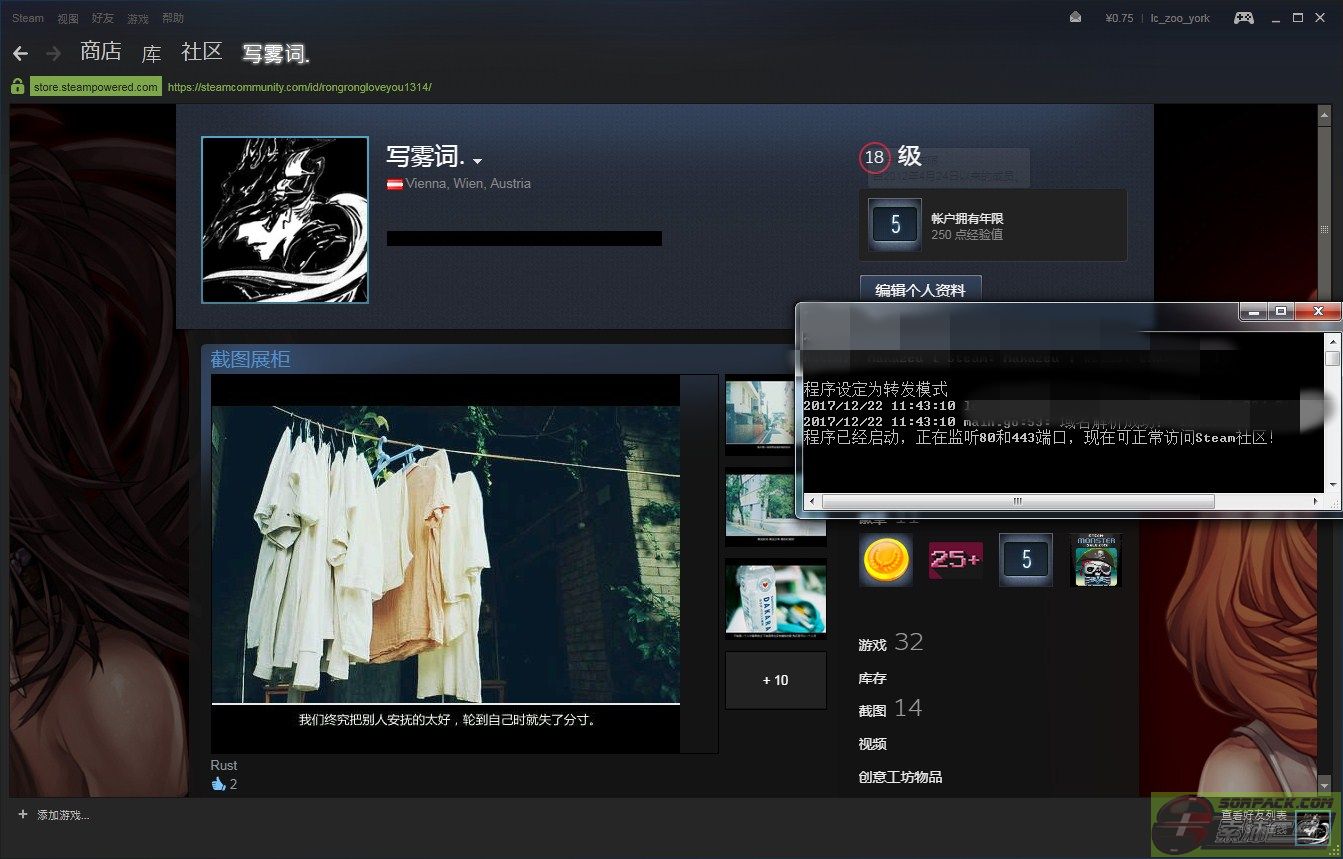Minimize the console window
The height and width of the screenshot is (859, 1343).
[1253, 312]
